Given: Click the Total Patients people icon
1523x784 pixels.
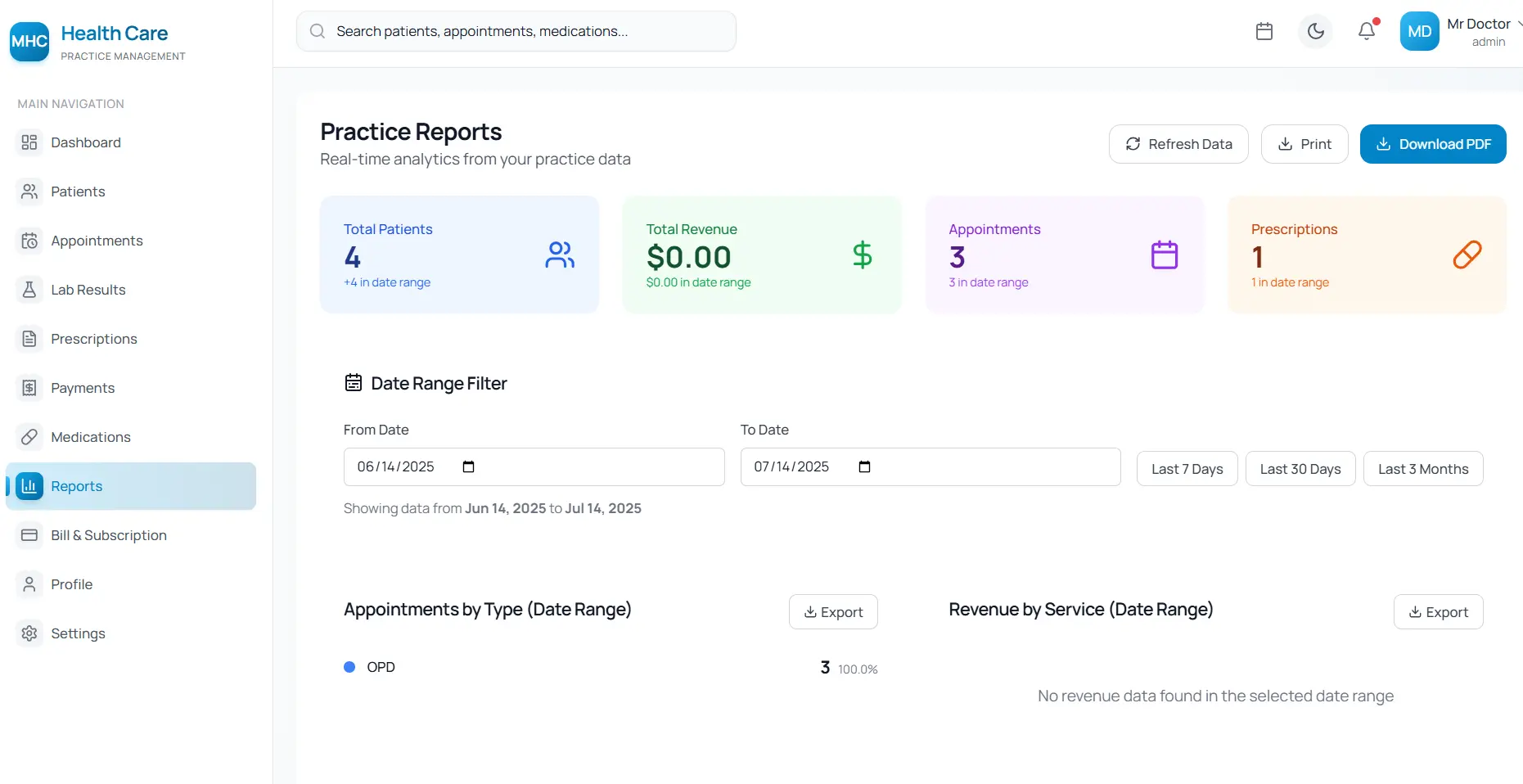Looking at the screenshot, I should pyautogui.click(x=561, y=255).
